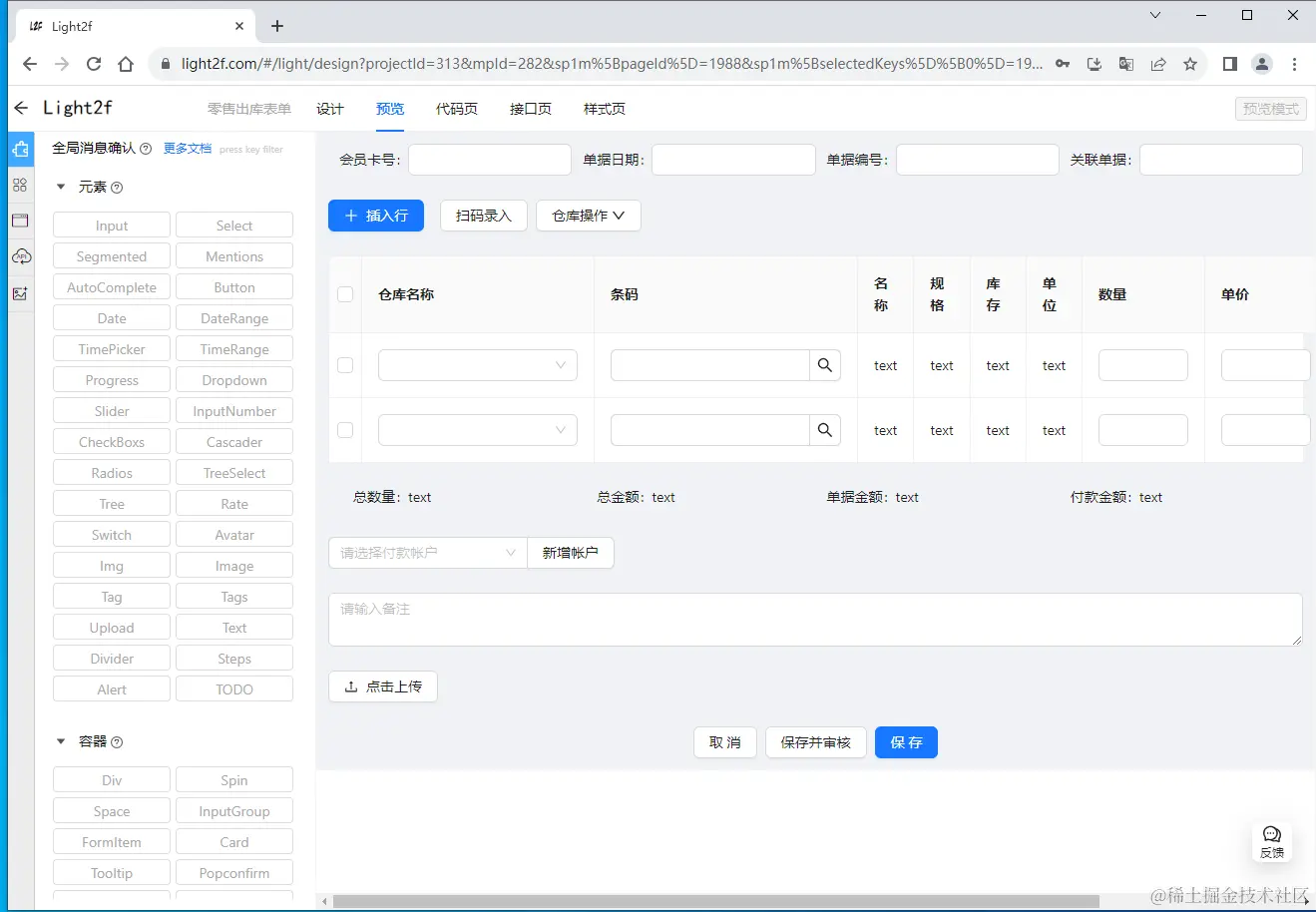Open the 请选择付款帐户 dropdown

[428, 553]
